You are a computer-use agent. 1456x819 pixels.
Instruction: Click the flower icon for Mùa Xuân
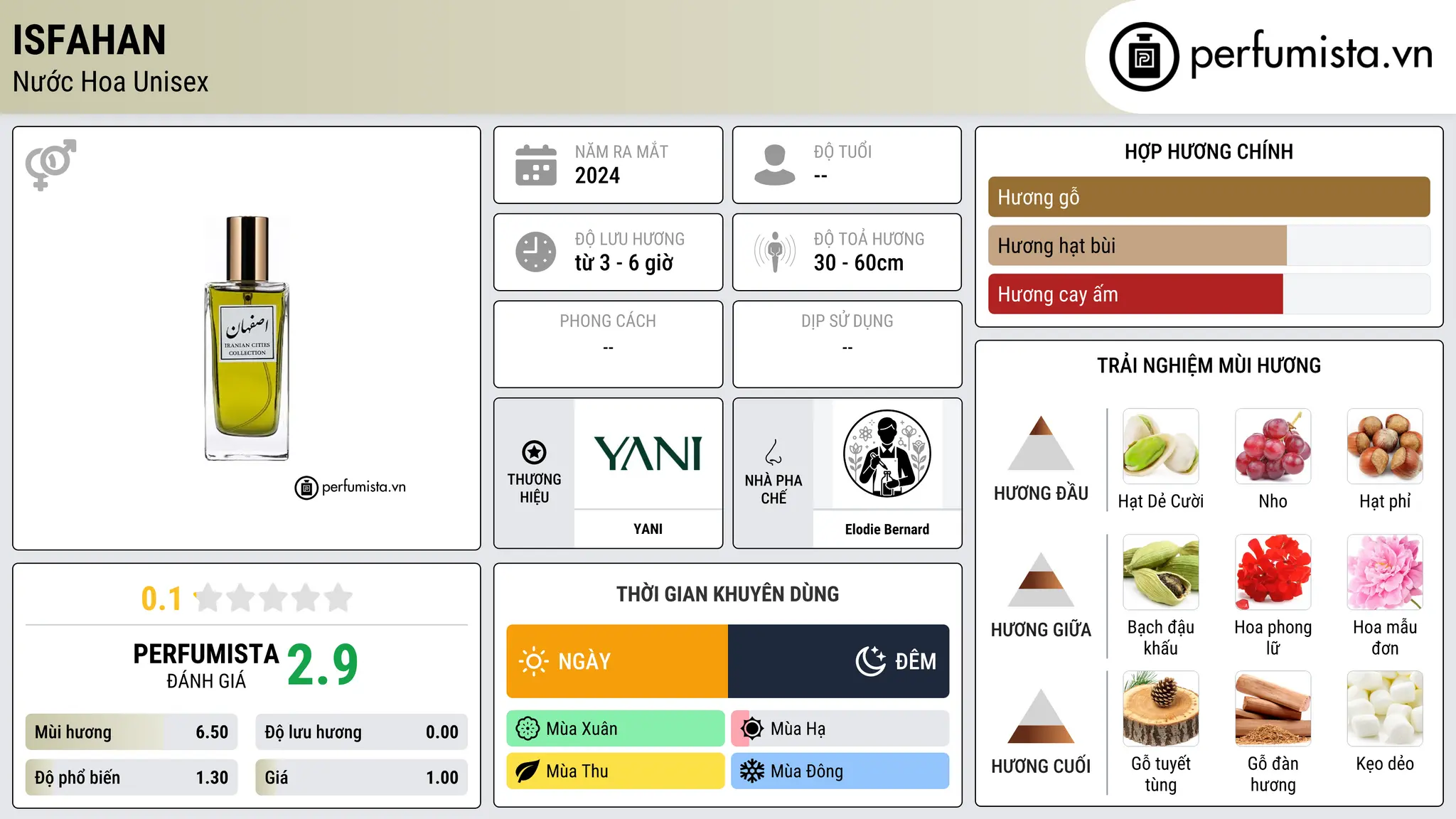click(528, 729)
